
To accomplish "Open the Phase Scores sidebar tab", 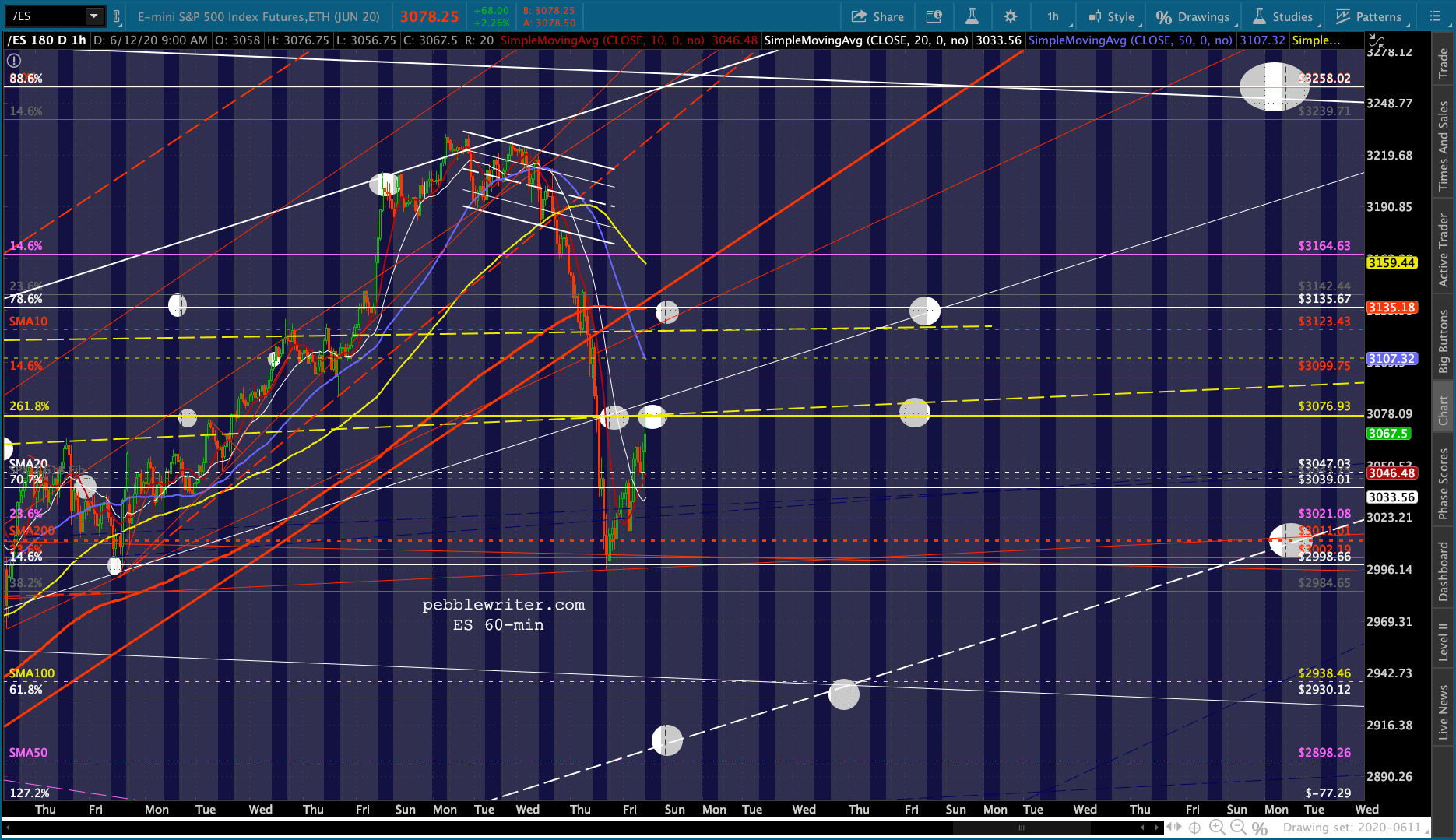I will tap(1444, 483).
